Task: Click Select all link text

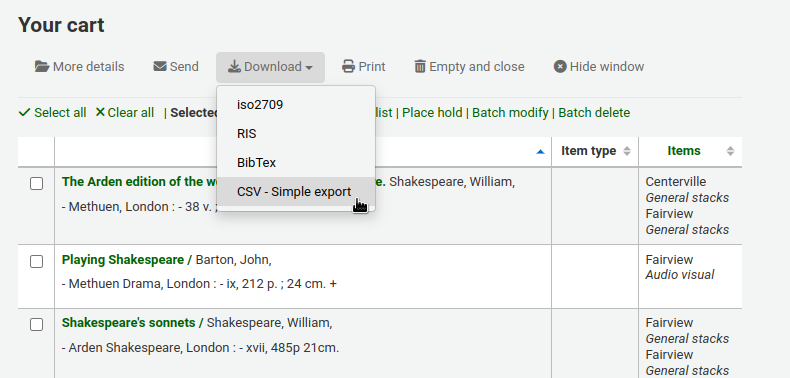Action: (x=60, y=112)
